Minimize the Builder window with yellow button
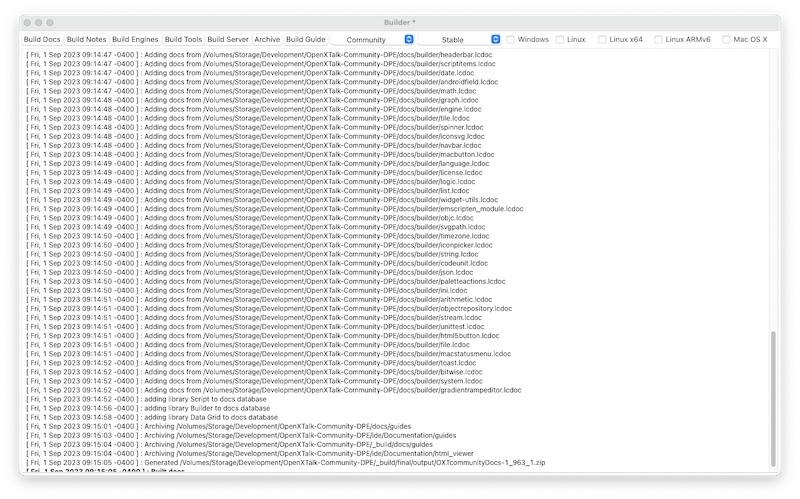The image size is (800, 499). coord(38,22)
